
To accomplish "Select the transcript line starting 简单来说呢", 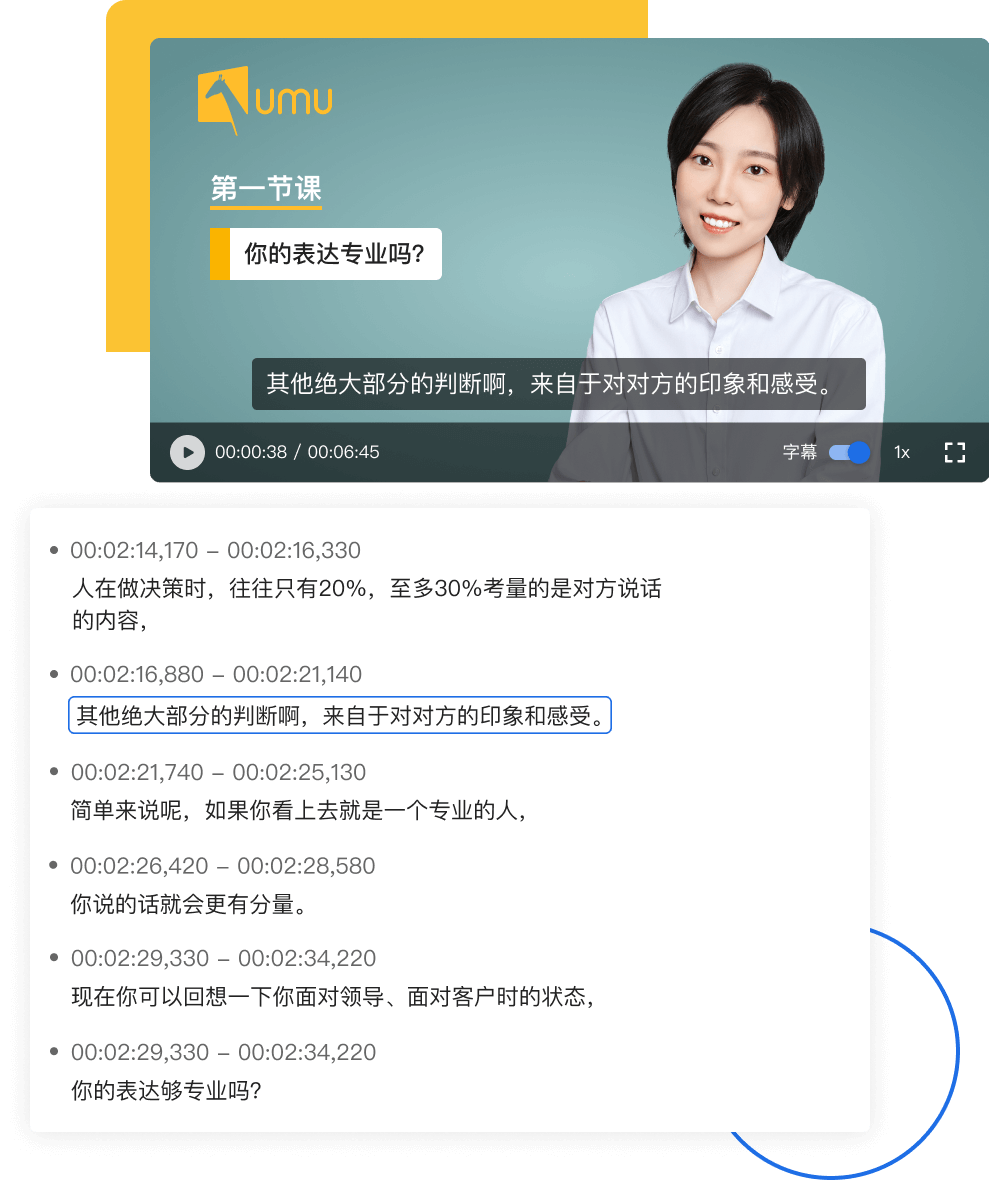I will [x=298, y=811].
